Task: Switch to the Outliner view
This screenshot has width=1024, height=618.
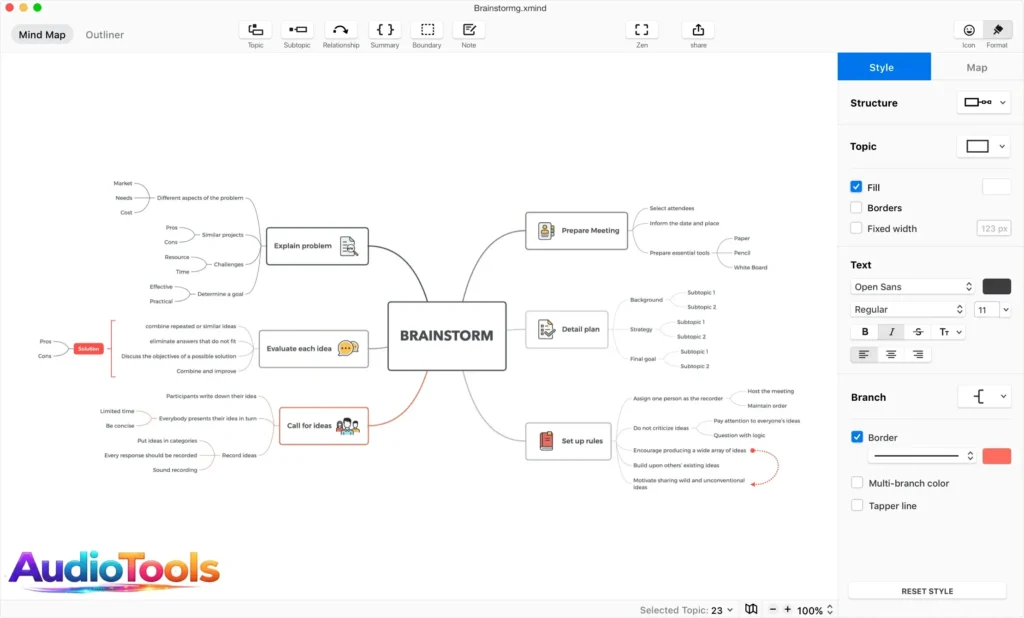Action: pos(104,34)
